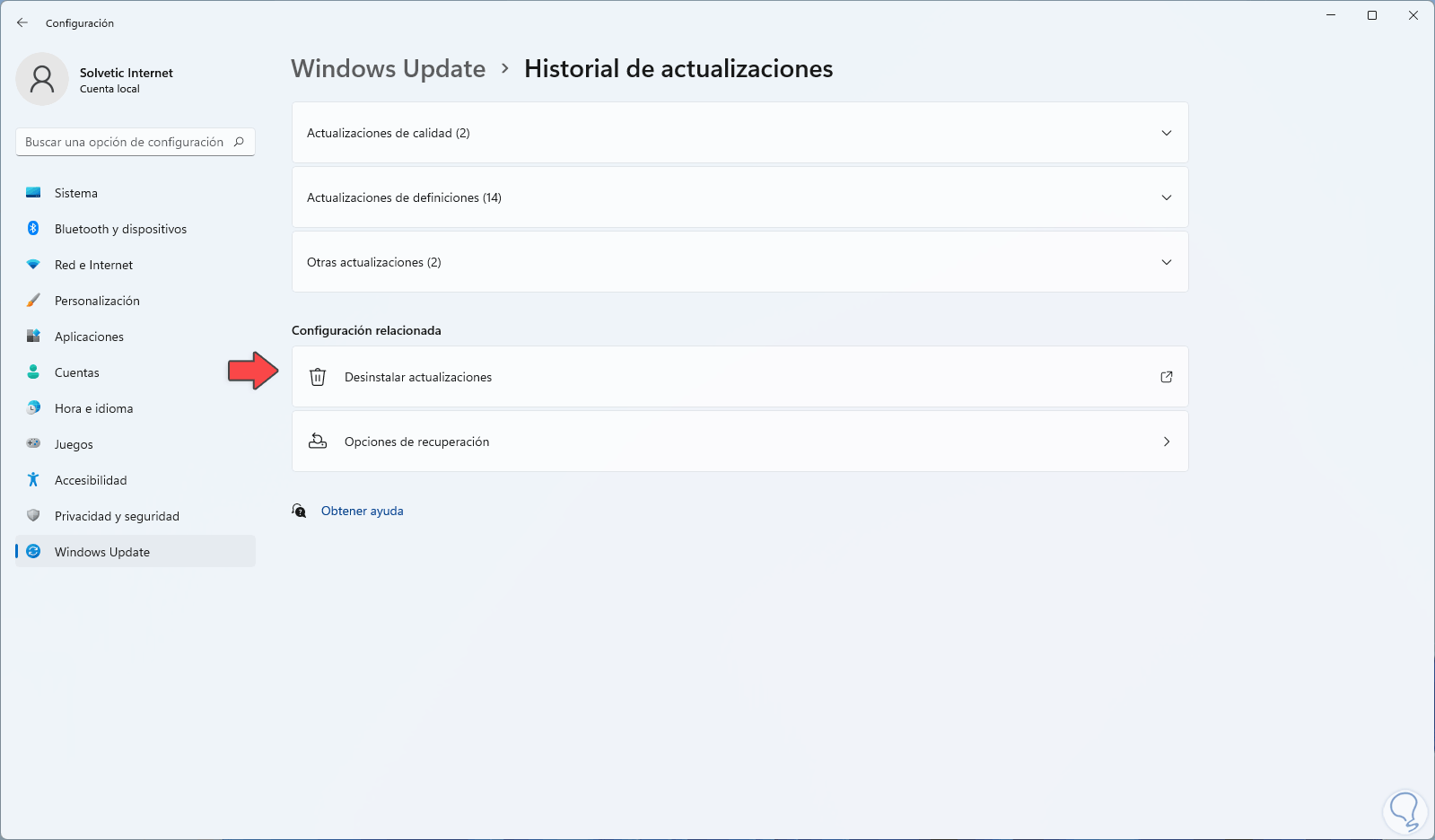The image size is (1435, 840).
Task: Click Otras actualizaciones (2) label
Action: [374, 262]
